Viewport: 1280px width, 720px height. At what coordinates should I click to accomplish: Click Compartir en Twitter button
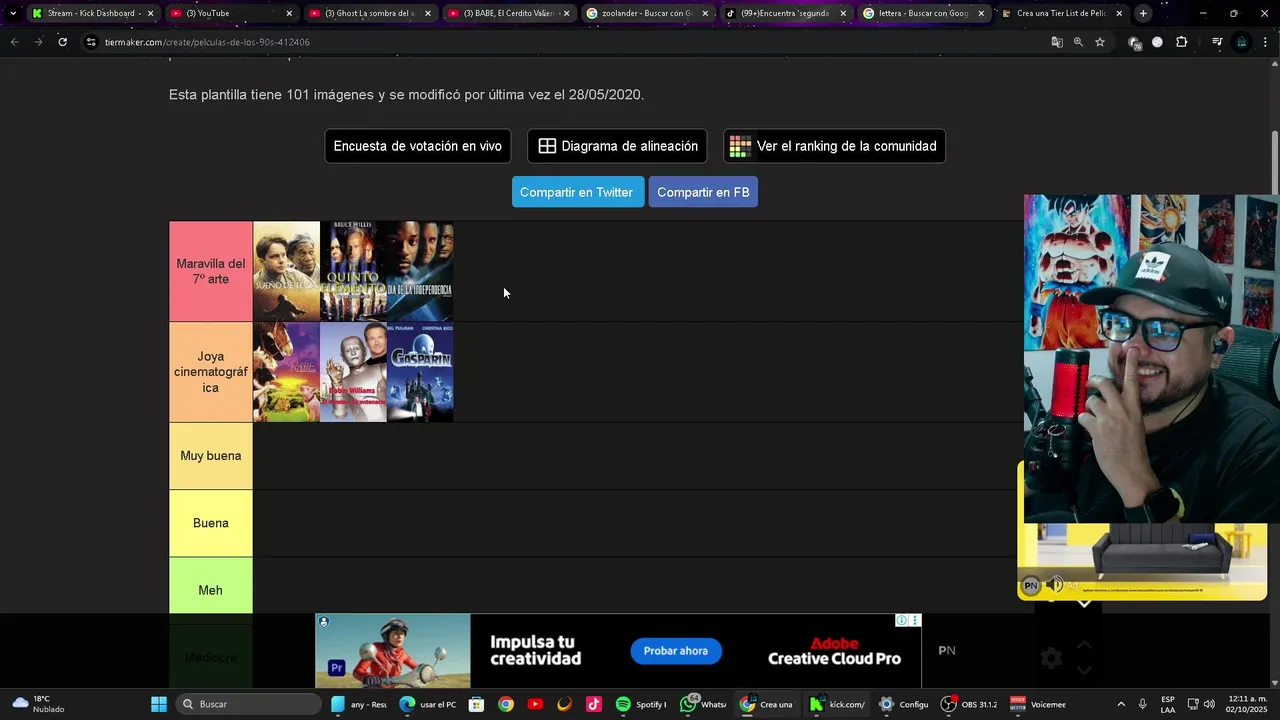[577, 192]
